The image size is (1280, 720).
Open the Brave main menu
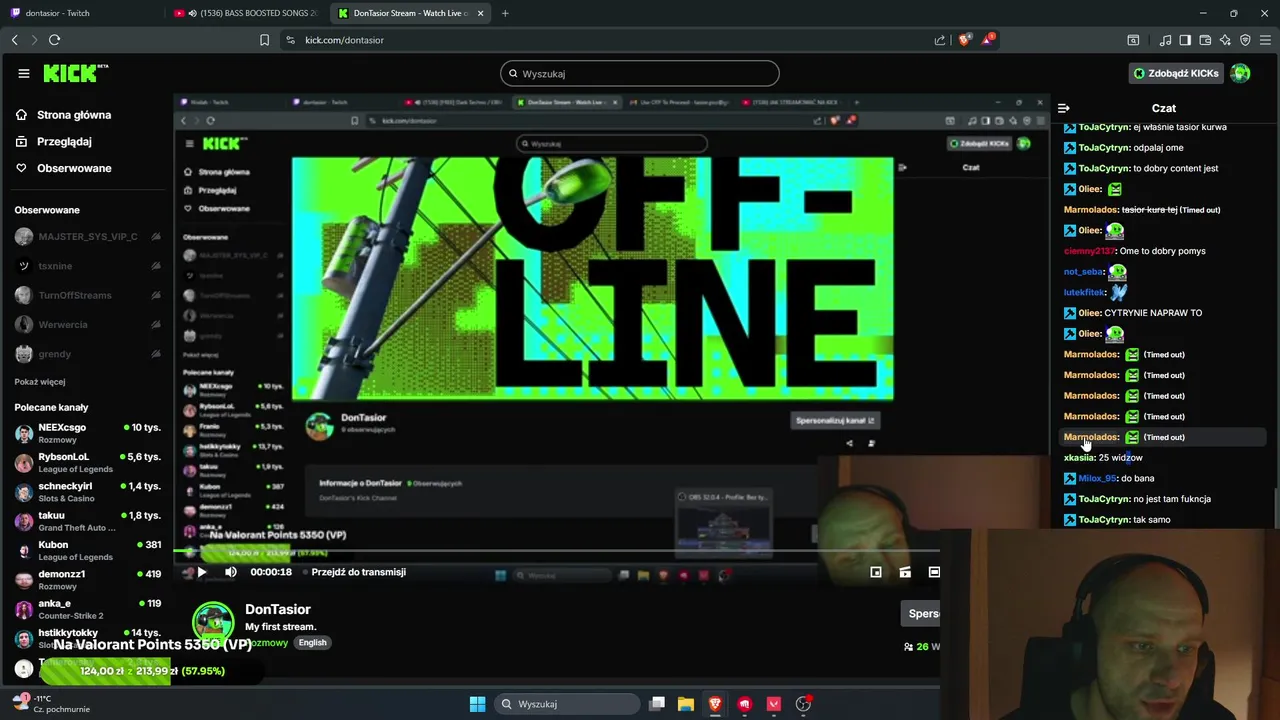coord(1265,40)
